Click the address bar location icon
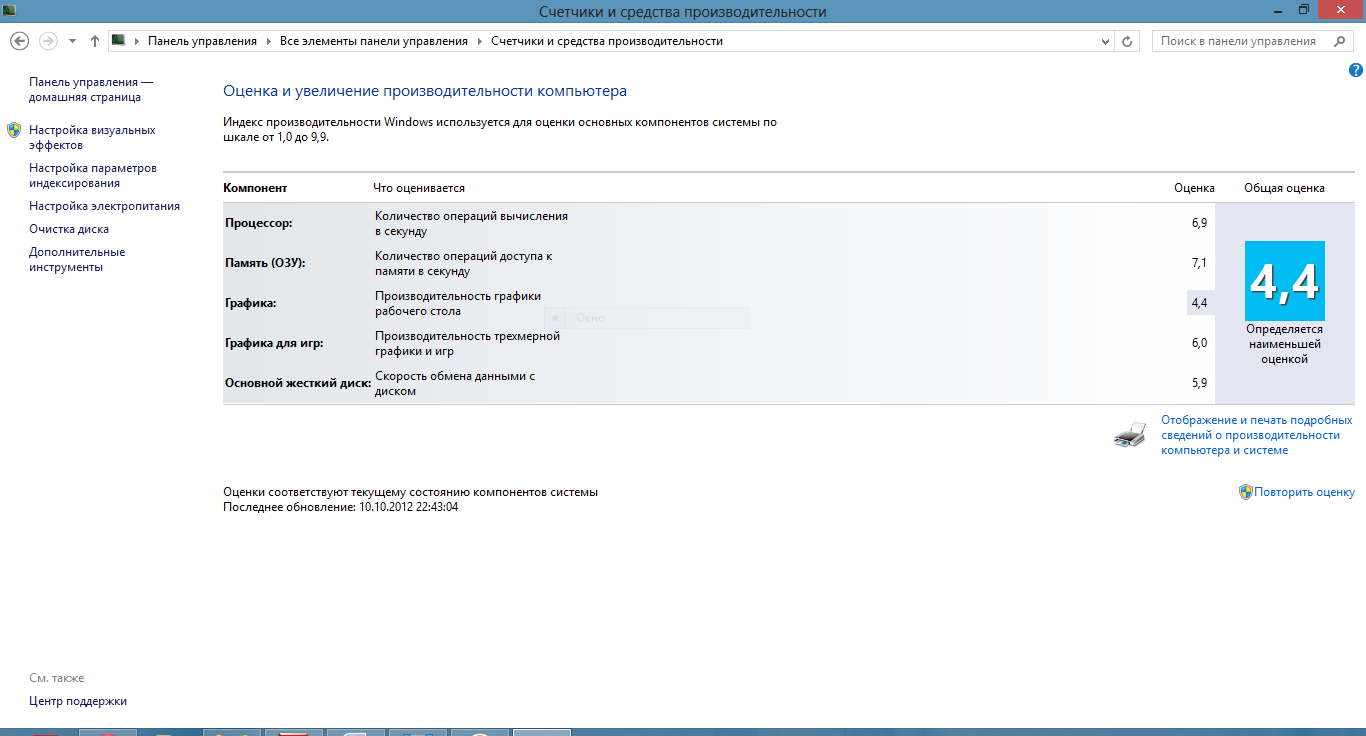Image resolution: width=1366 pixels, height=736 pixels. (x=118, y=41)
